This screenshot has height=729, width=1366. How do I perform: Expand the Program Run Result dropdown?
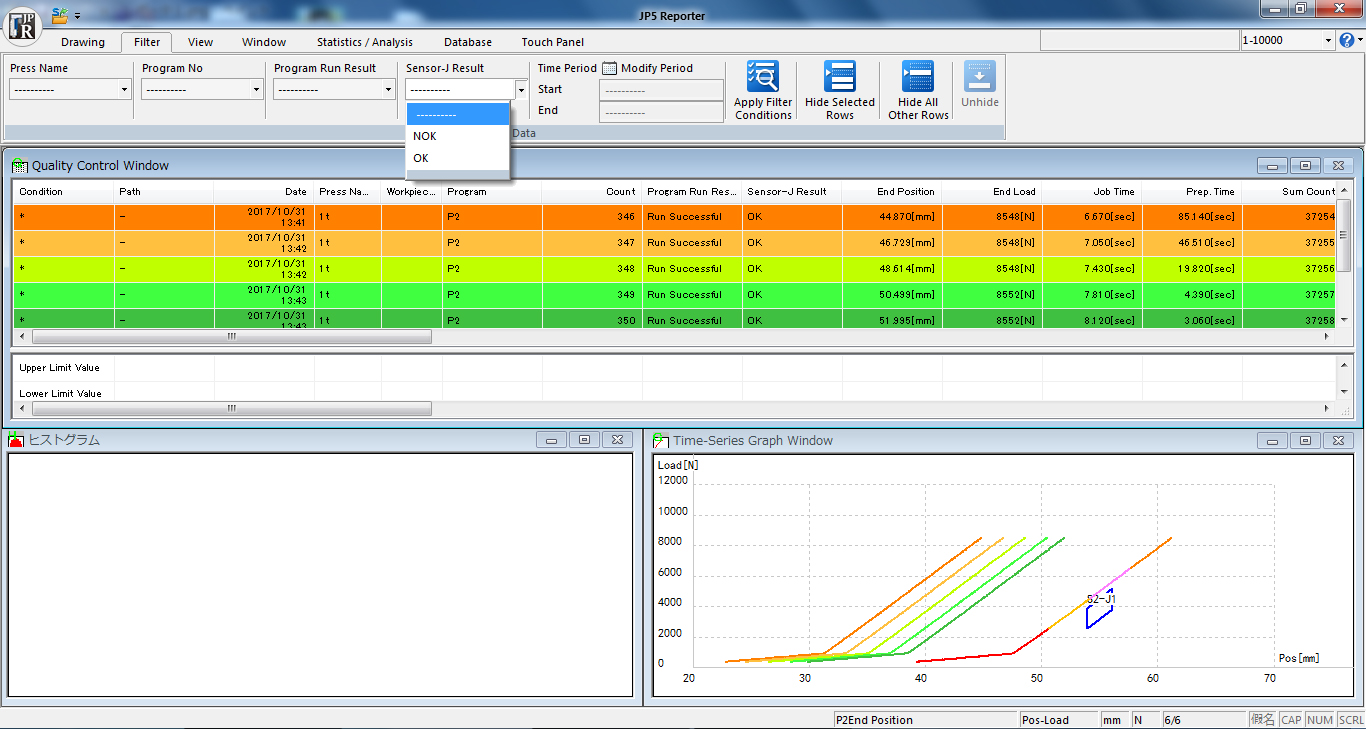(x=388, y=90)
